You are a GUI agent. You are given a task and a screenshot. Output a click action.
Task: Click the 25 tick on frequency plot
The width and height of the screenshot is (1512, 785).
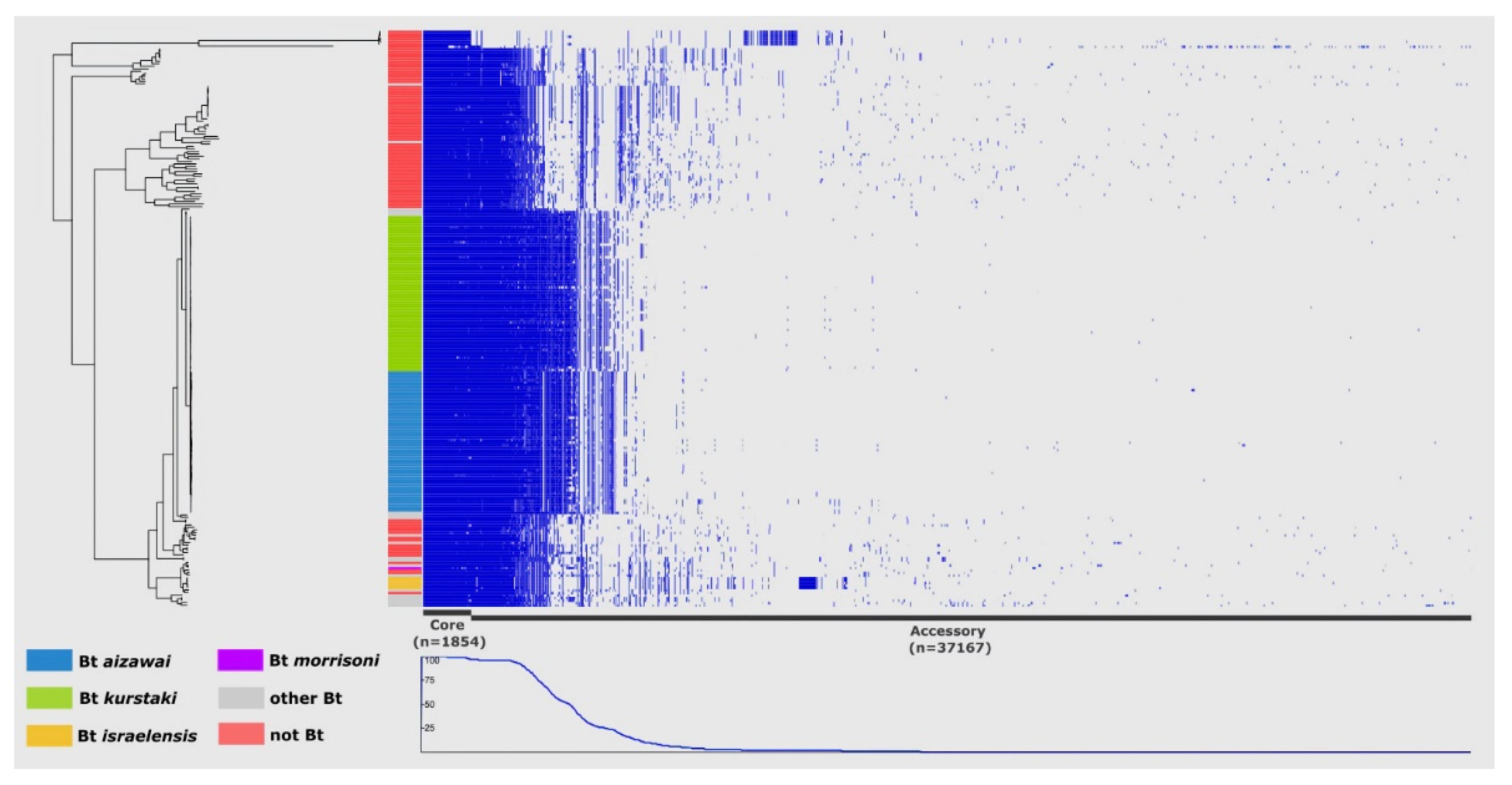pyautogui.click(x=429, y=728)
